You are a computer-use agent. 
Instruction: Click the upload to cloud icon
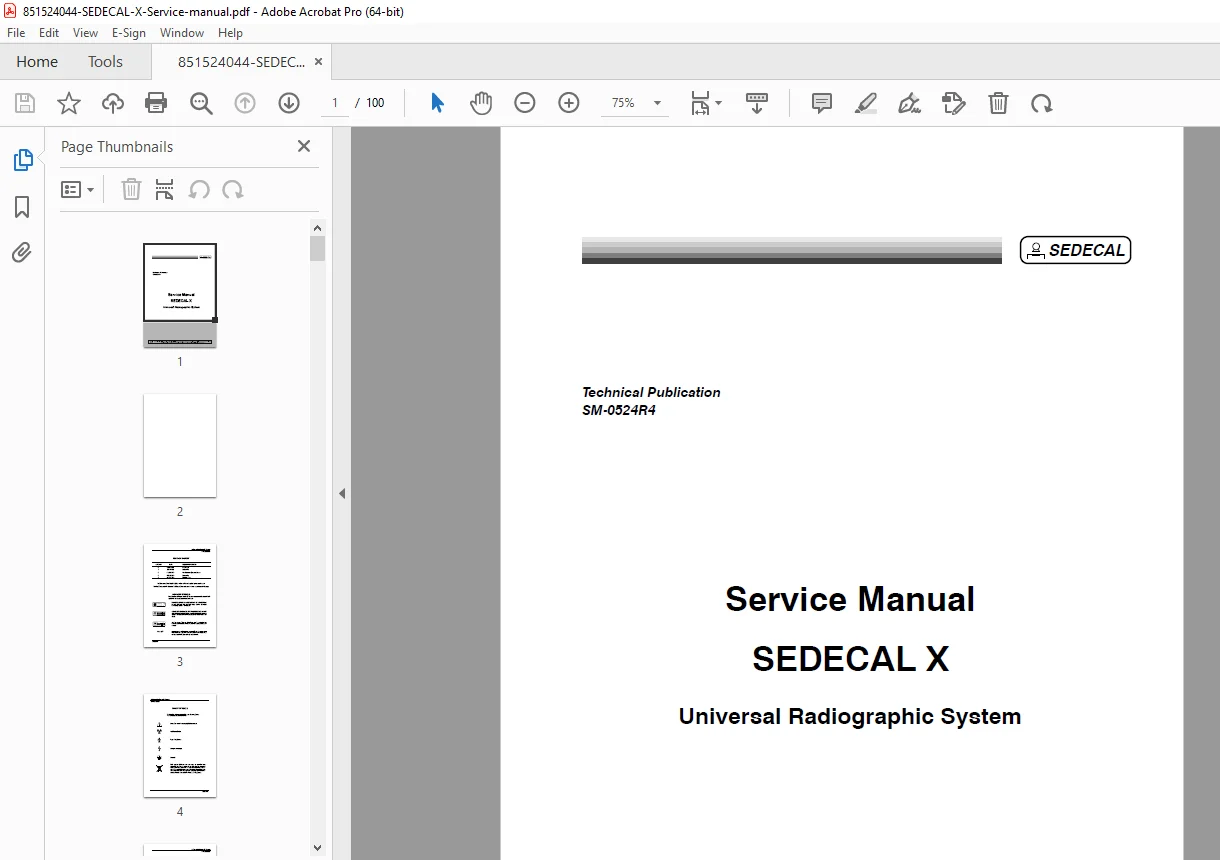click(113, 103)
